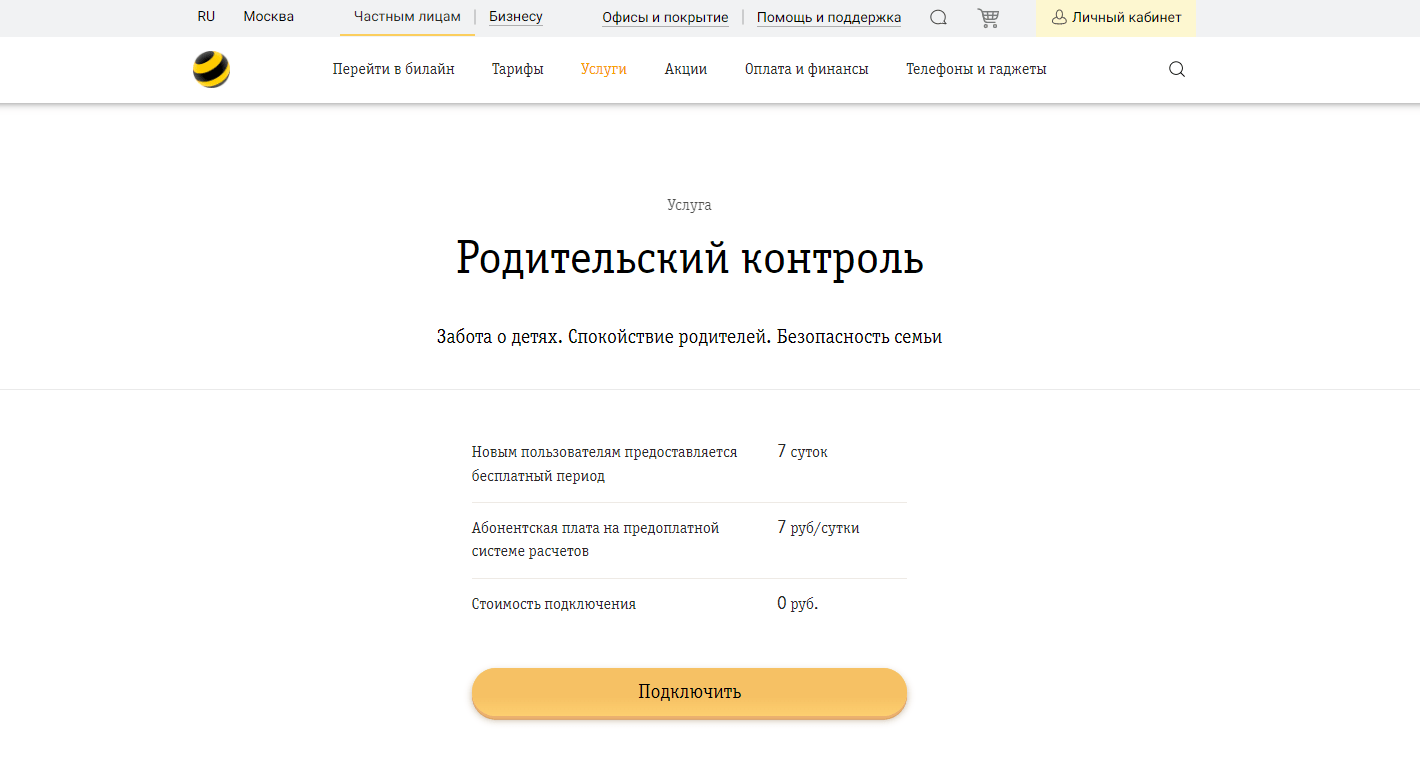Open the RU language selector
This screenshot has width=1420, height=761.
point(206,16)
